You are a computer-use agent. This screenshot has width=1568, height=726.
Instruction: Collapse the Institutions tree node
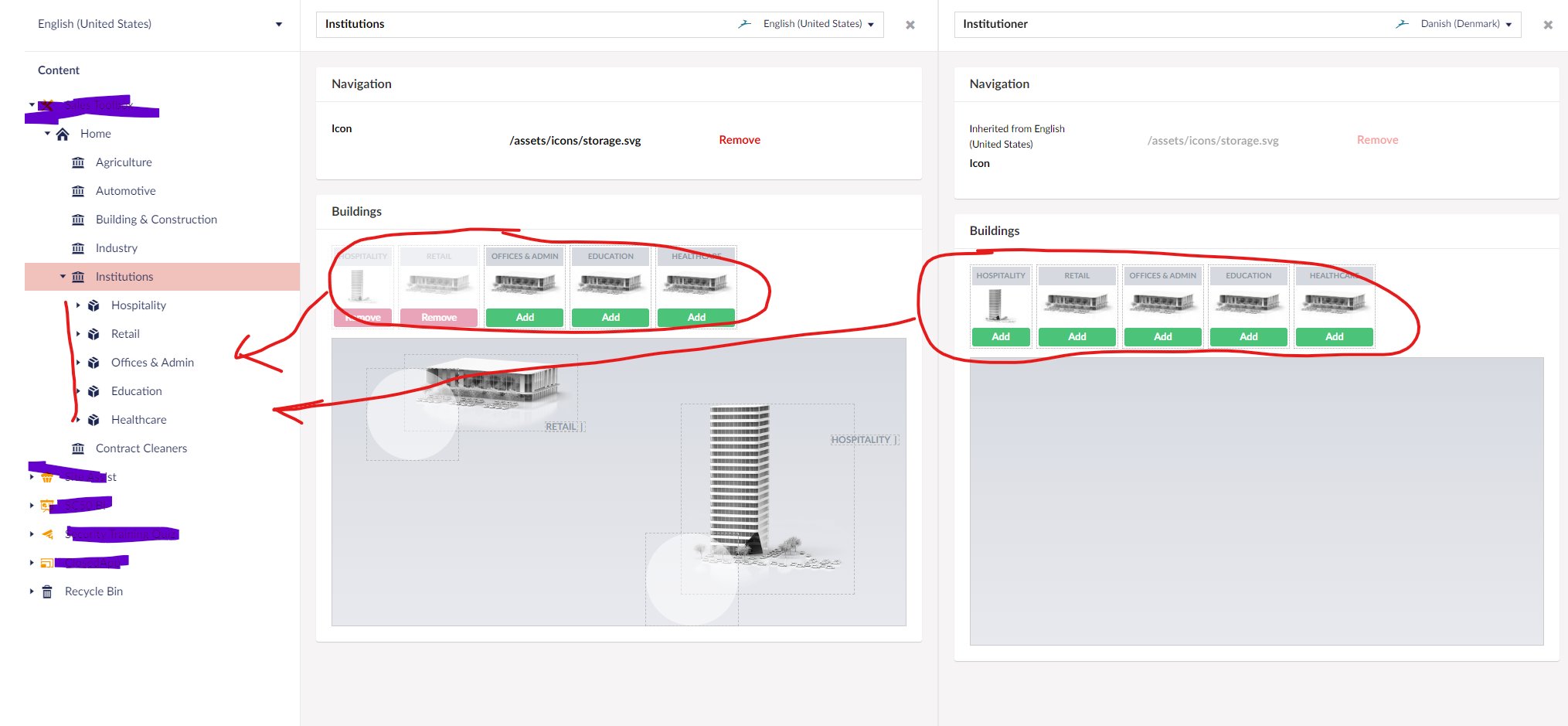(x=63, y=277)
